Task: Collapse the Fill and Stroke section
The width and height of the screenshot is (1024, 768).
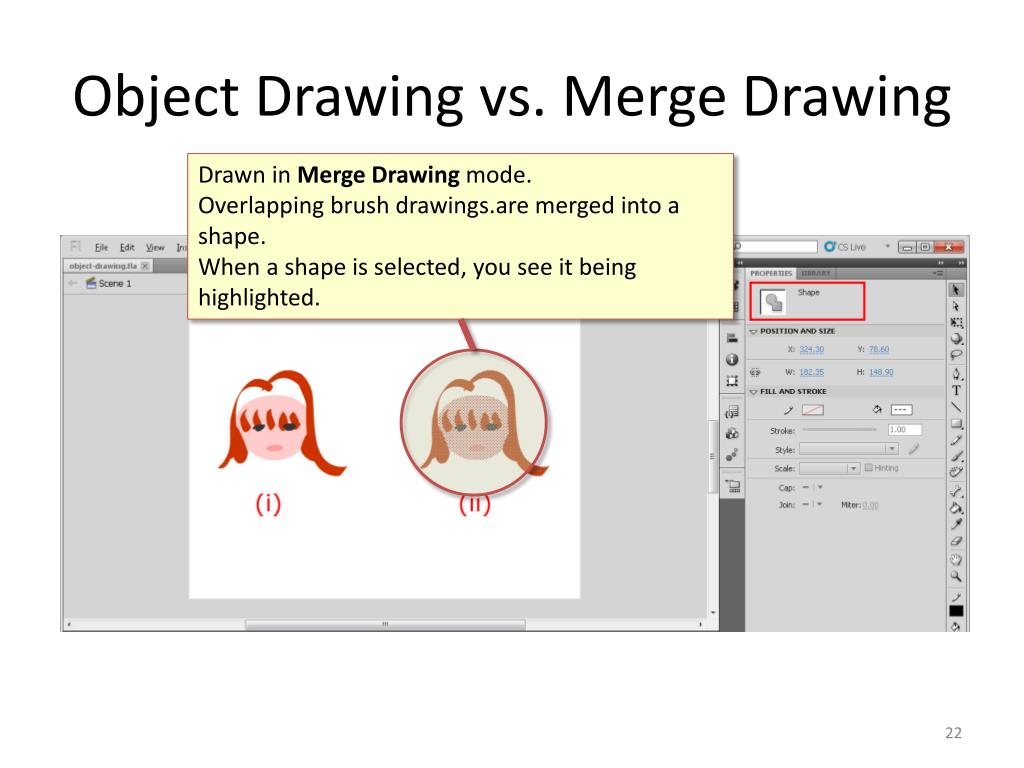Action: click(753, 392)
